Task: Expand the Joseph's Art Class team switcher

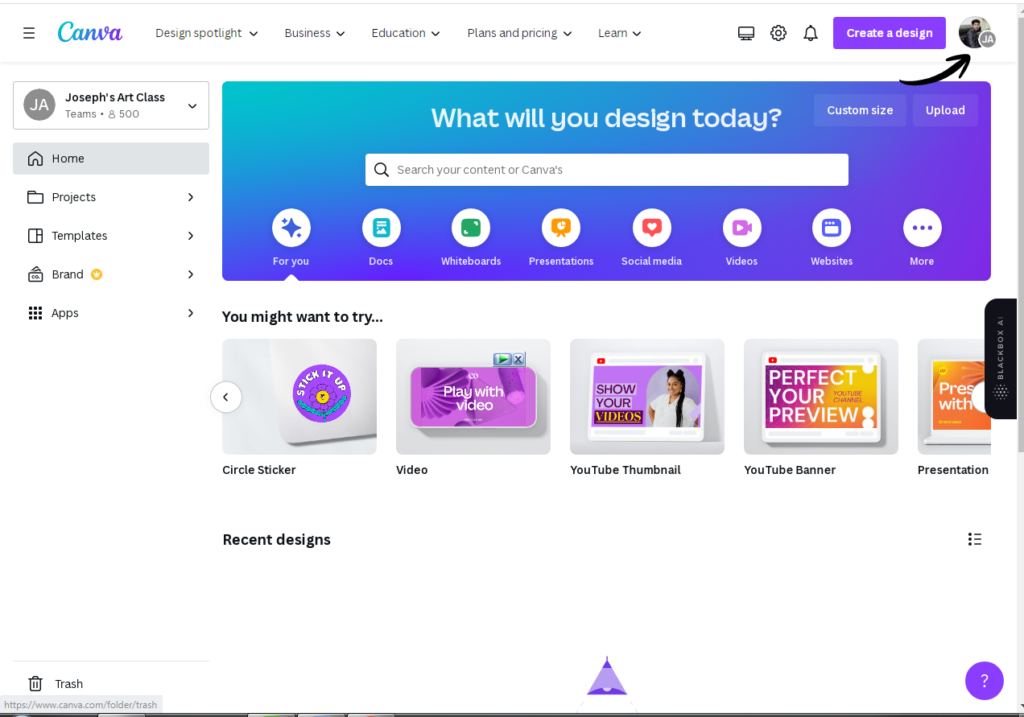Action: [192, 105]
